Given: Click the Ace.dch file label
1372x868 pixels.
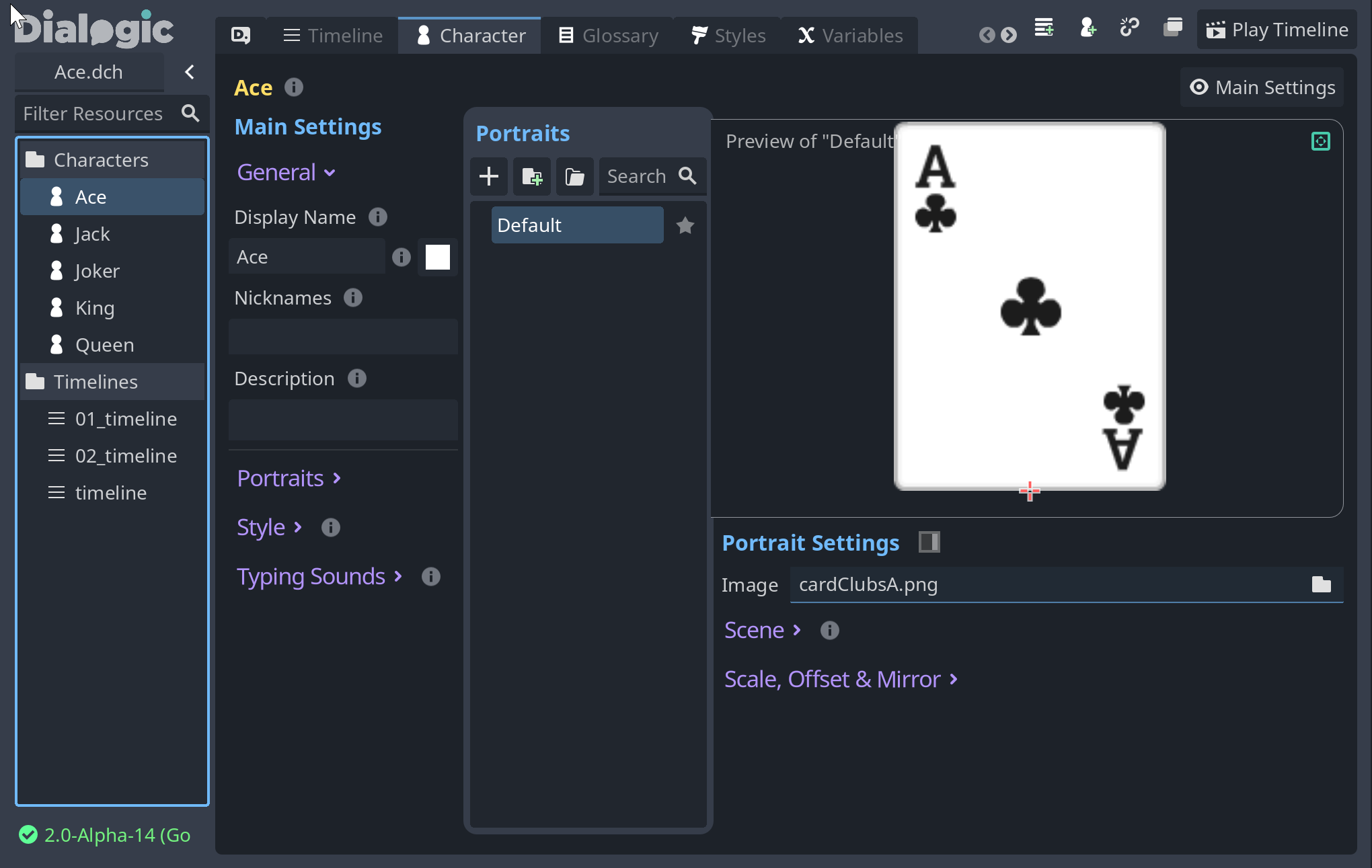Looking at the screenshot, I should point(89,72).
